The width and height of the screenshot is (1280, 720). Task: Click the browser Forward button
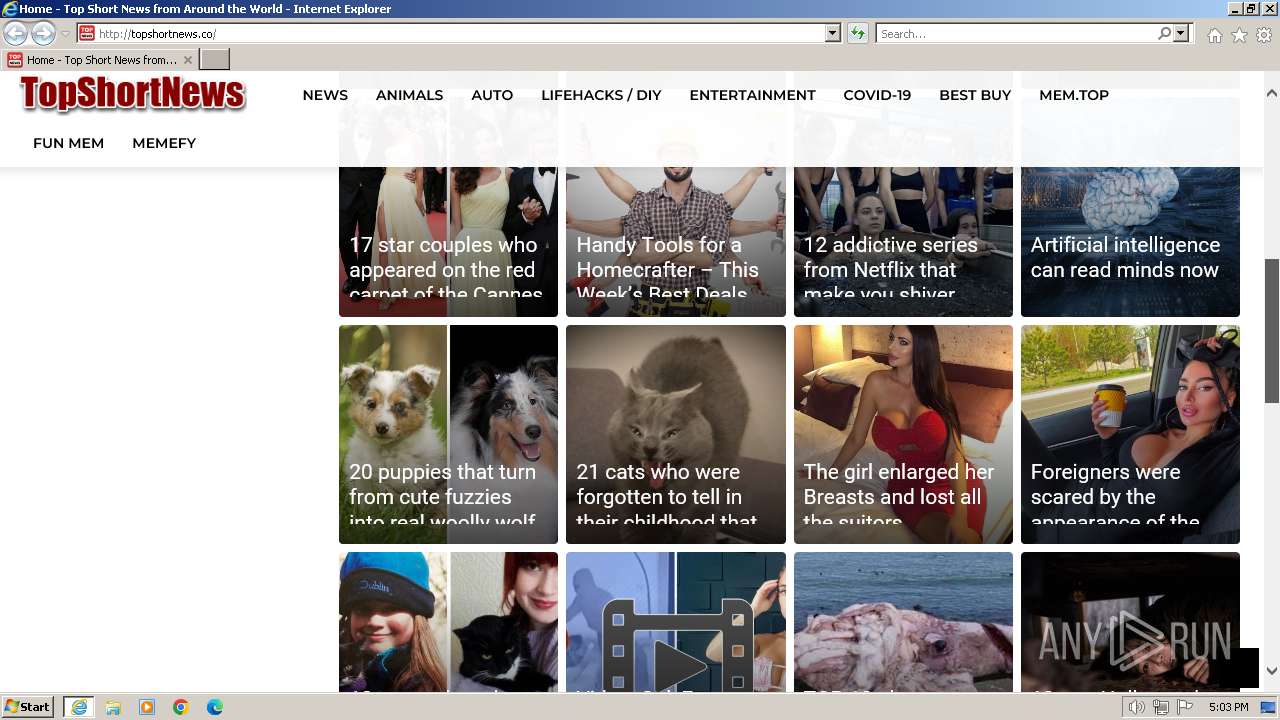point(43,34)
